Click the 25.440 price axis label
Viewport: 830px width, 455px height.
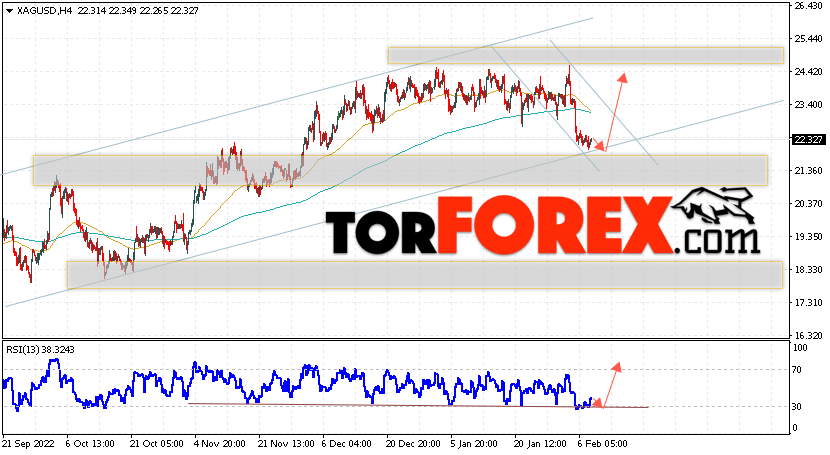[x=808, y=39]
